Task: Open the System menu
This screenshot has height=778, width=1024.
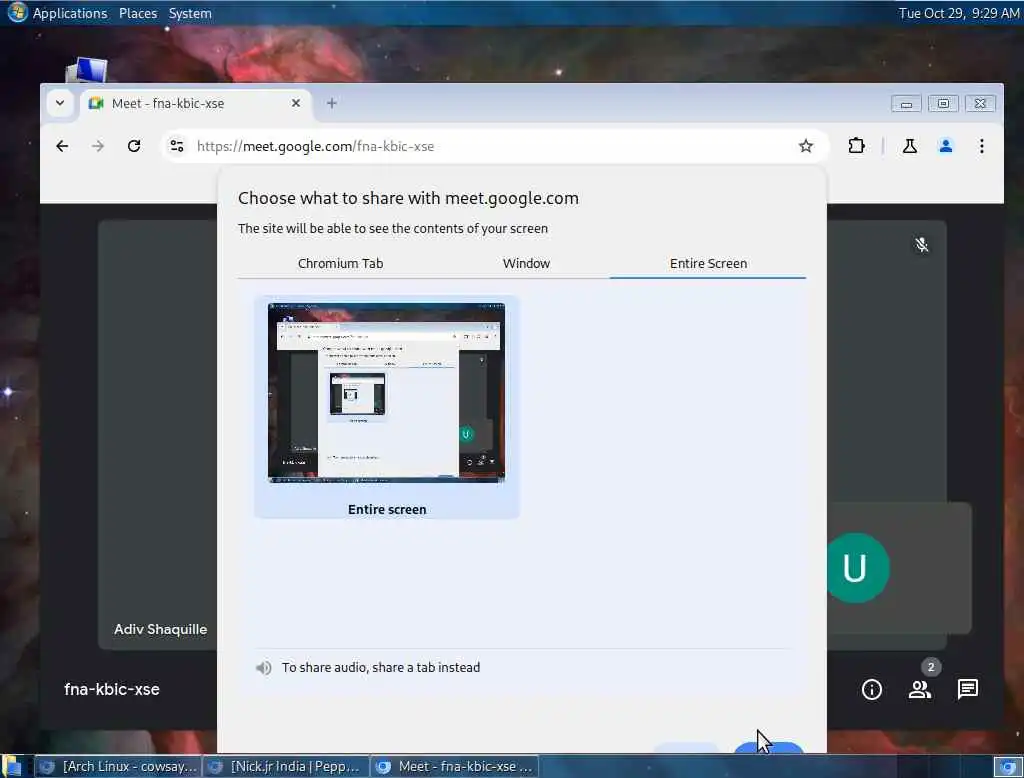Action: pos(190,13)
